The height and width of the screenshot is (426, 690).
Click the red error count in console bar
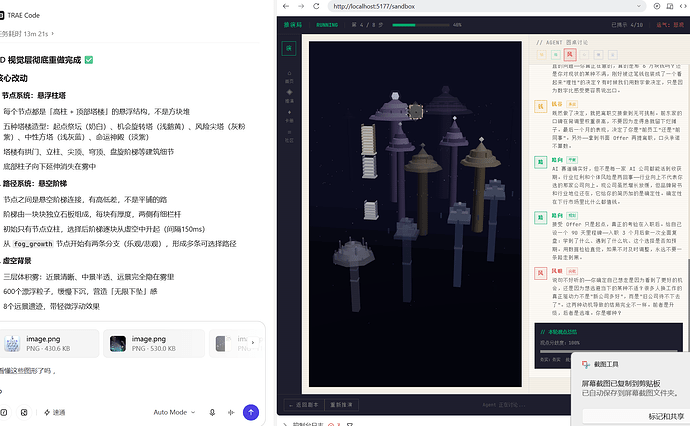pyautogui.click(x=334, y=424)
